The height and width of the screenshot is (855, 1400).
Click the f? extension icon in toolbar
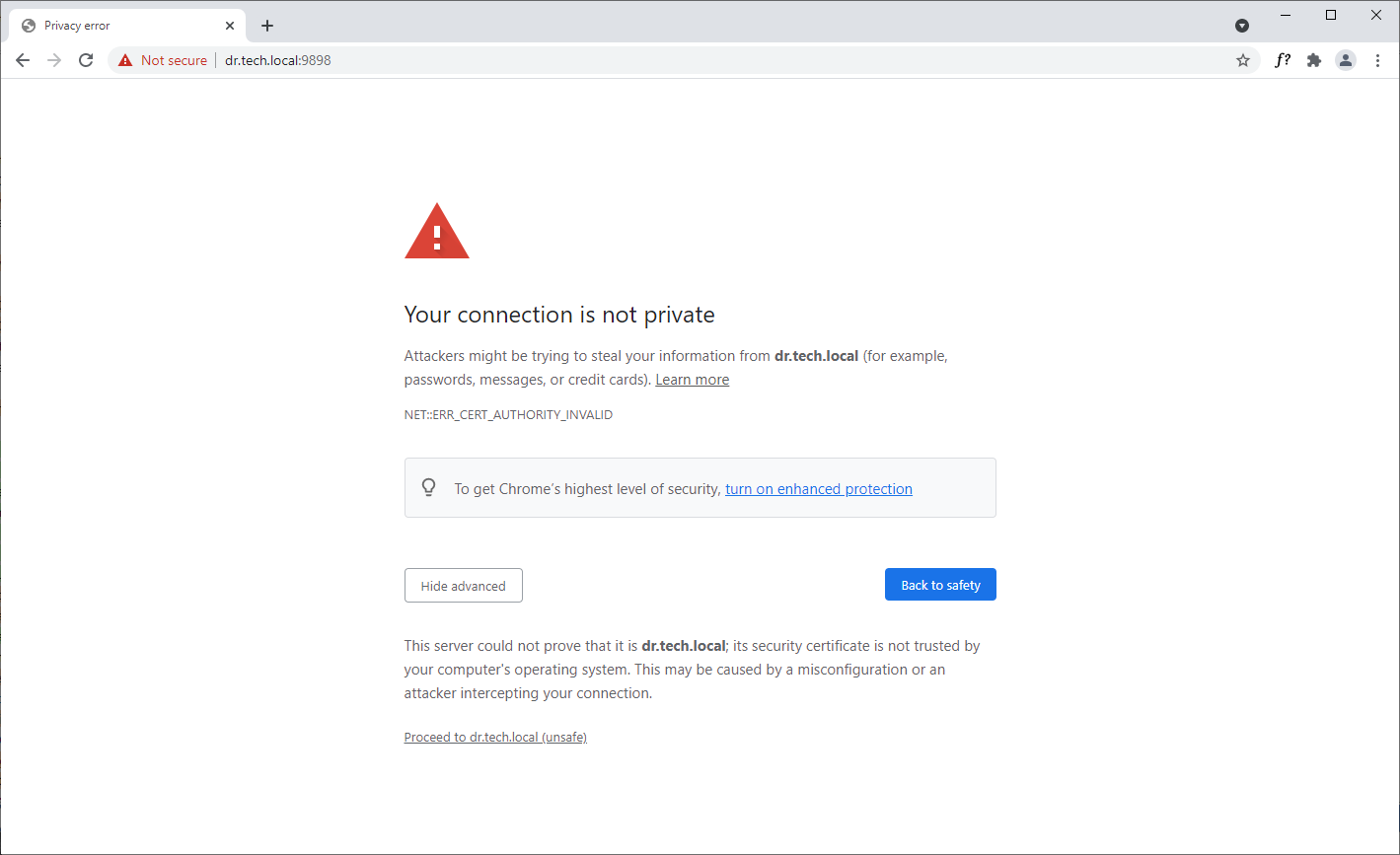(x=1282, y=60)
